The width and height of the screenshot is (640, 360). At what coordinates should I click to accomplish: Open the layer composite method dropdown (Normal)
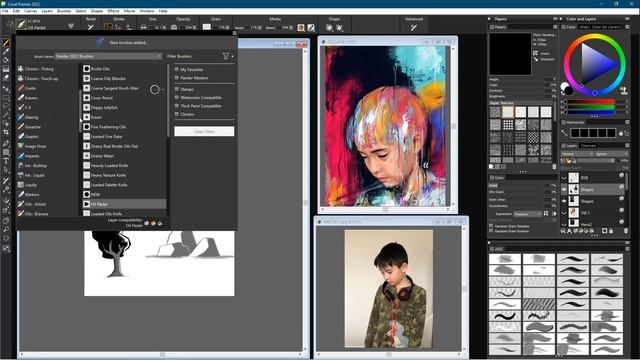click(x=577, y=154)
